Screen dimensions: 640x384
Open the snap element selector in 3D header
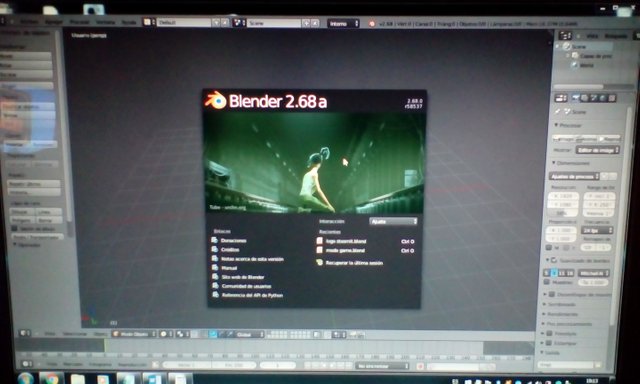click(338, 335)
